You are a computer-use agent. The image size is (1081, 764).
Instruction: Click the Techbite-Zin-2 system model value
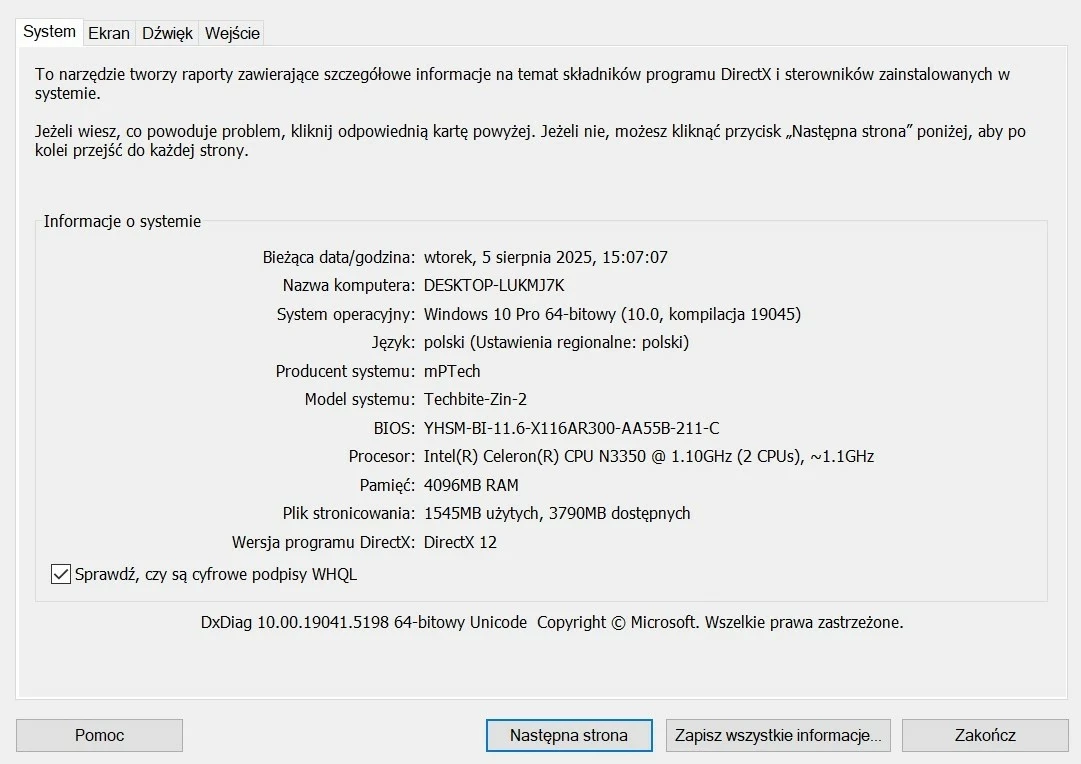(475, 399)
